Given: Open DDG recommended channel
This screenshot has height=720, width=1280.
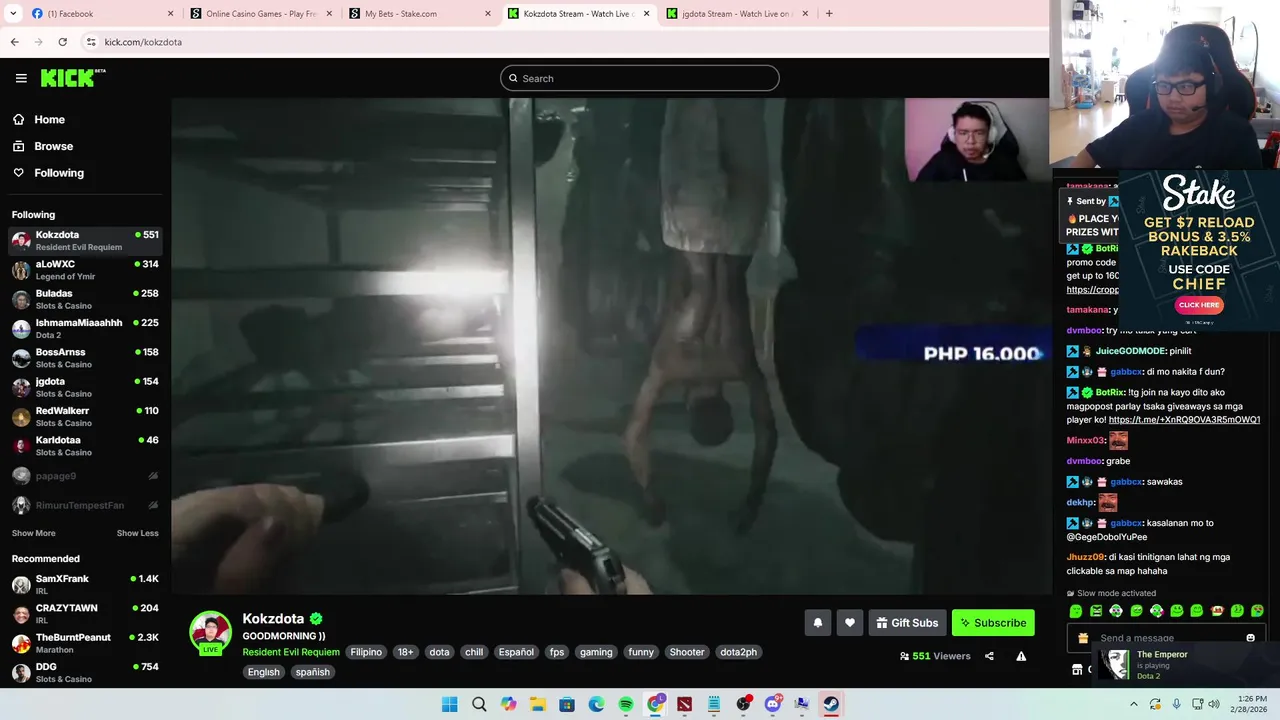Looking at the screenshot, I should pos(85,672).
